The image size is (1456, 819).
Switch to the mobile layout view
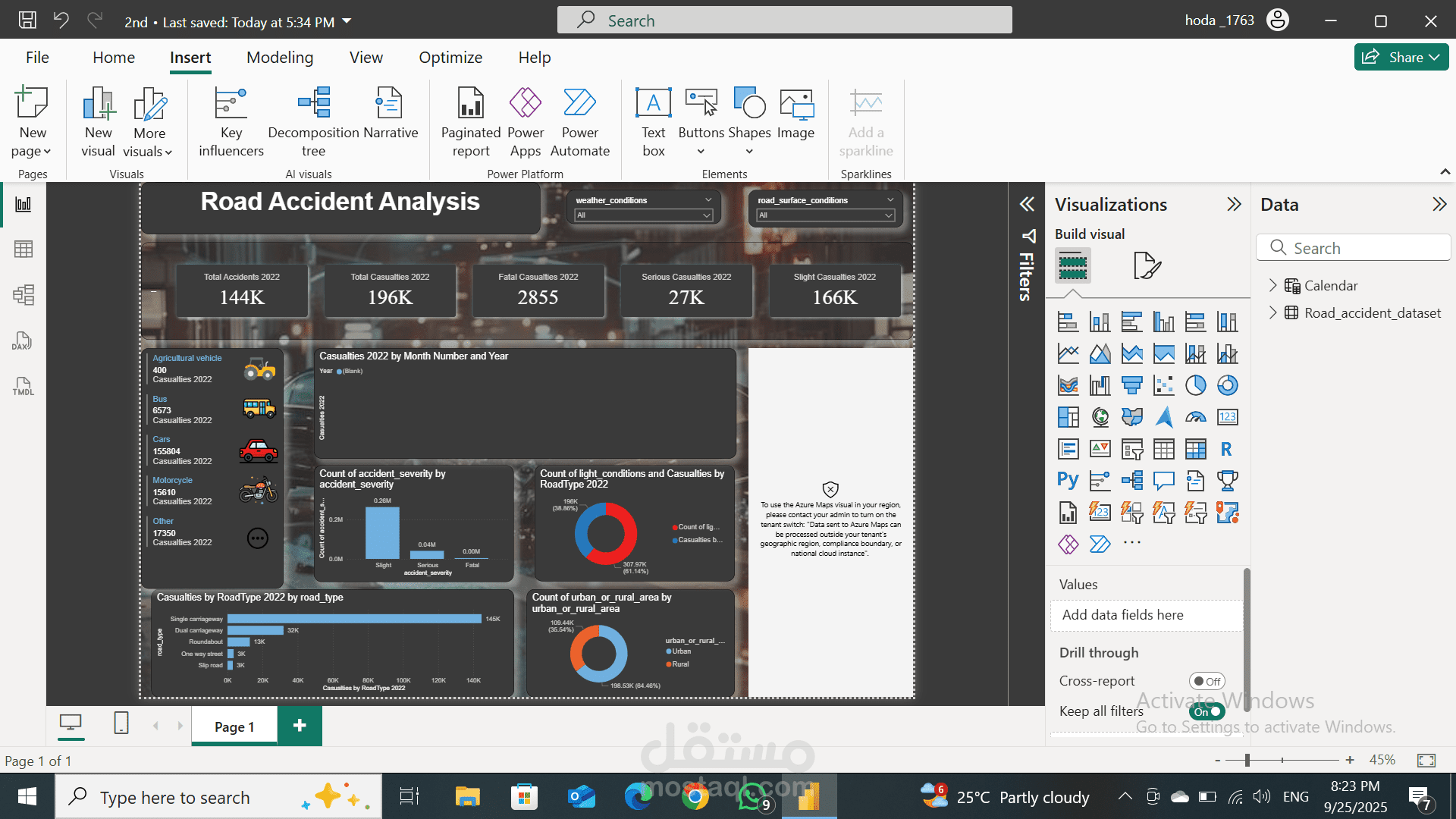121,723
